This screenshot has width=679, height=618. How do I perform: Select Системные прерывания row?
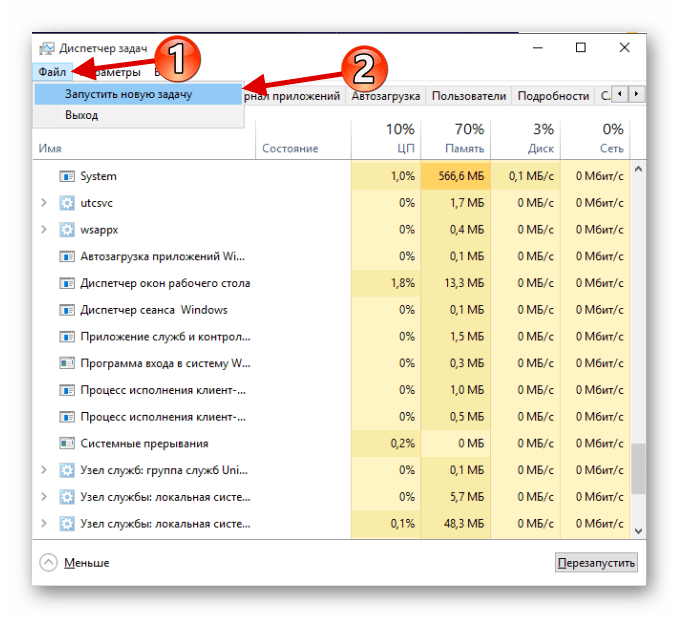[x=331, y=443]
